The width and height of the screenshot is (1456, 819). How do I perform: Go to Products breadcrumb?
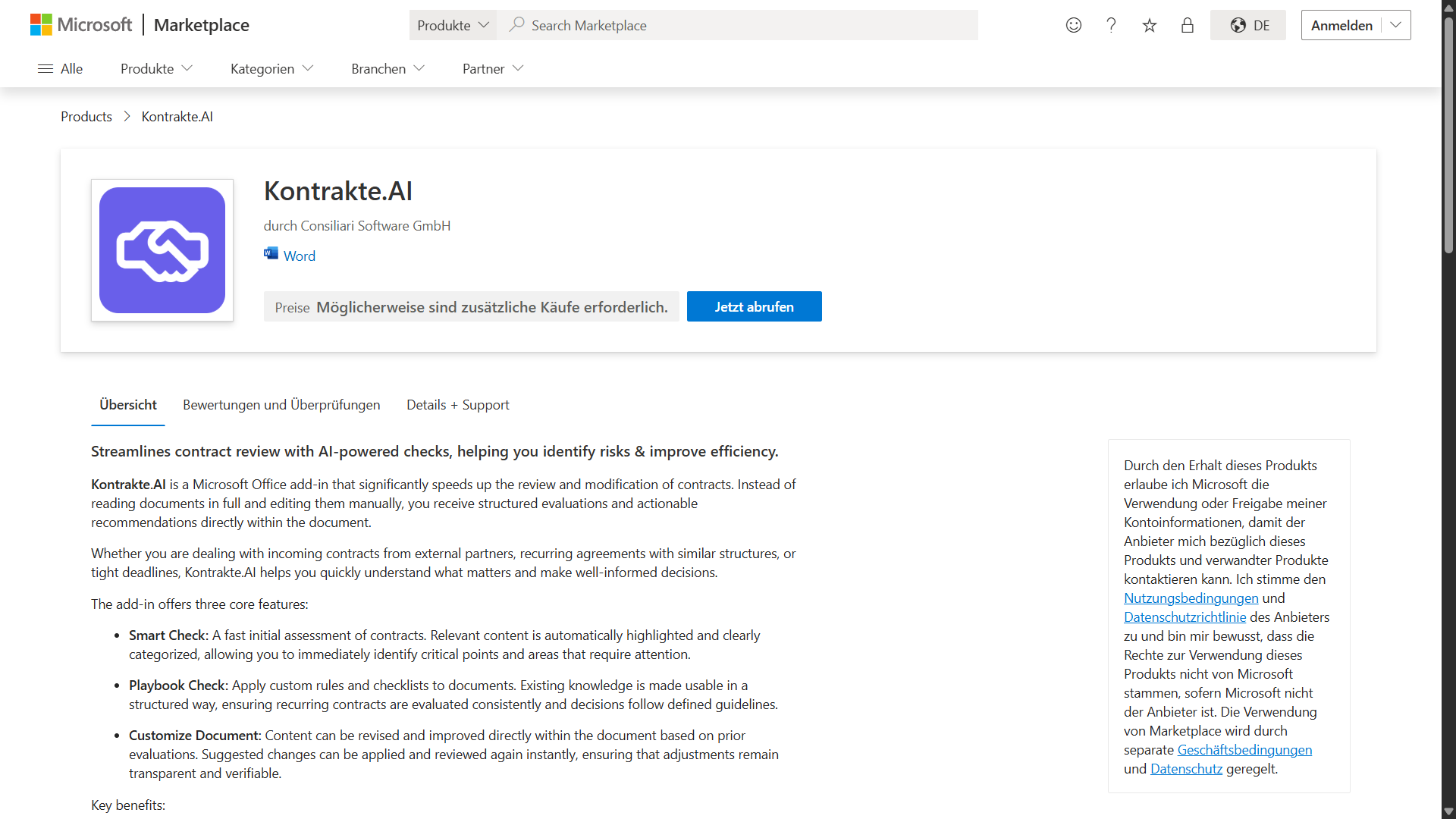(86, 116)
